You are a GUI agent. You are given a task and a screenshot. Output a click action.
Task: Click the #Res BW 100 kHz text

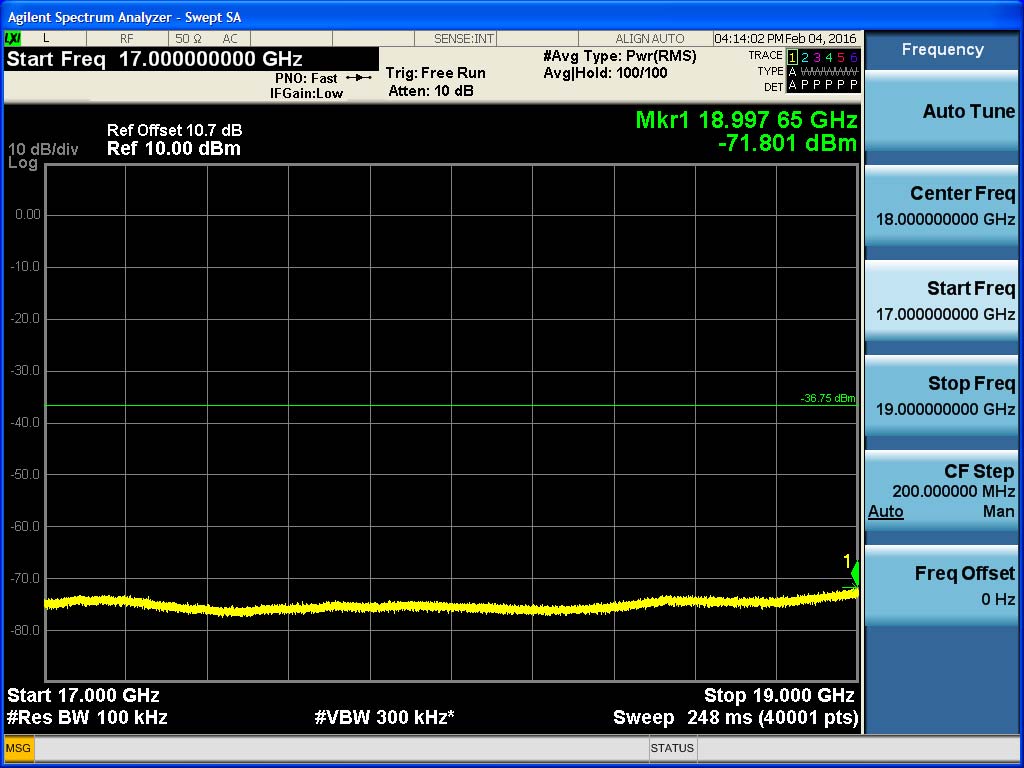pos(87,718)
